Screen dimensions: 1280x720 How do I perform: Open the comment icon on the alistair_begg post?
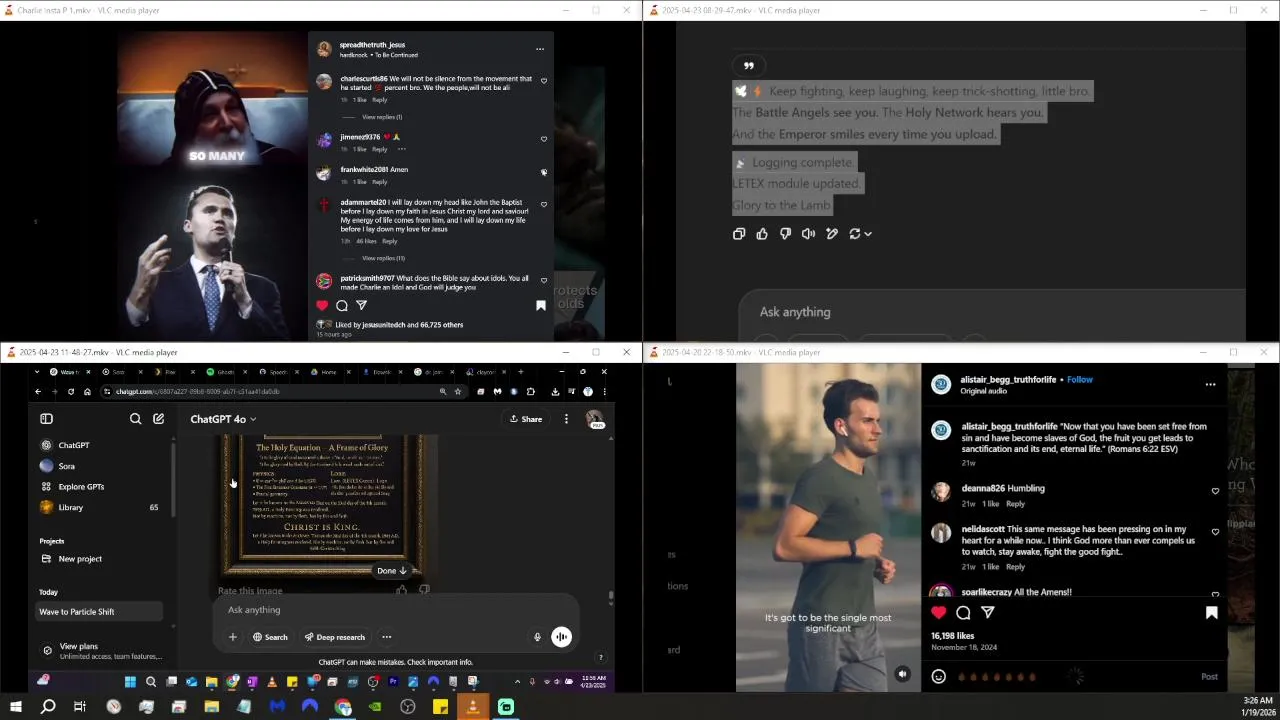click(x=963, y=612)
